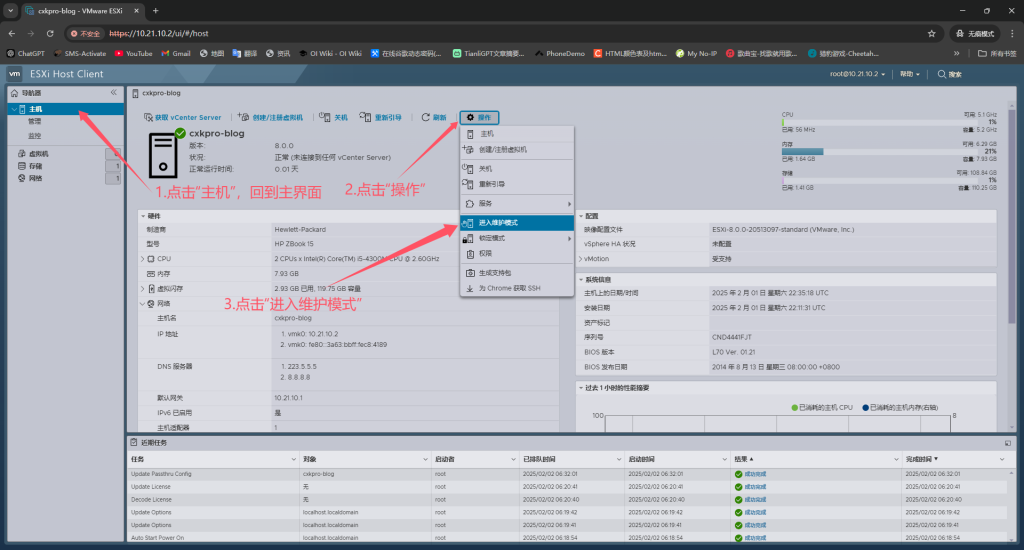Go back with the browser back arrow
1024x550 pixels.
12,33
